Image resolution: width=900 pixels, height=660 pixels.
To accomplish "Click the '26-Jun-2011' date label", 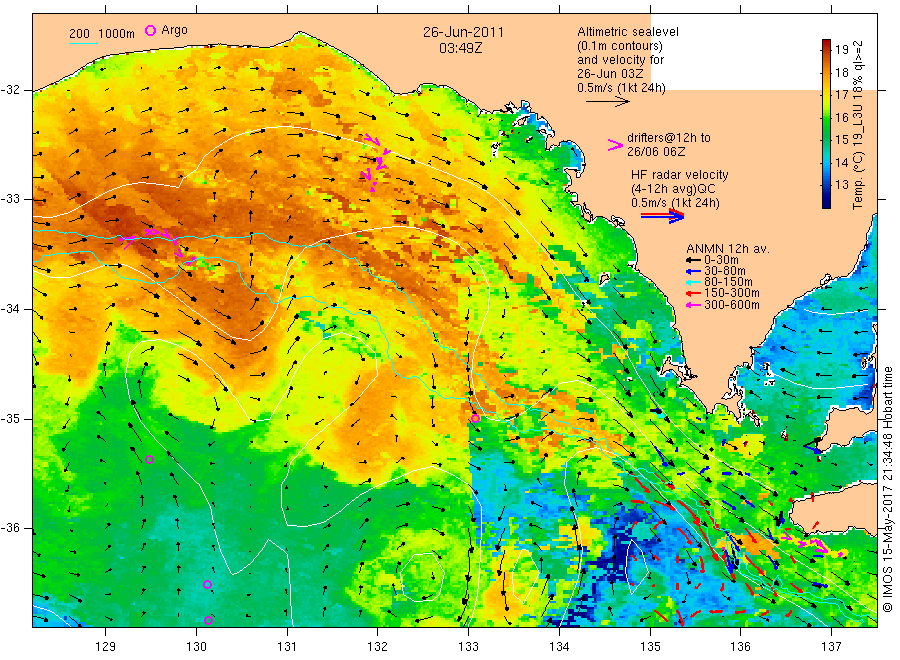I will pyautogui.click(x=463, y=32).
